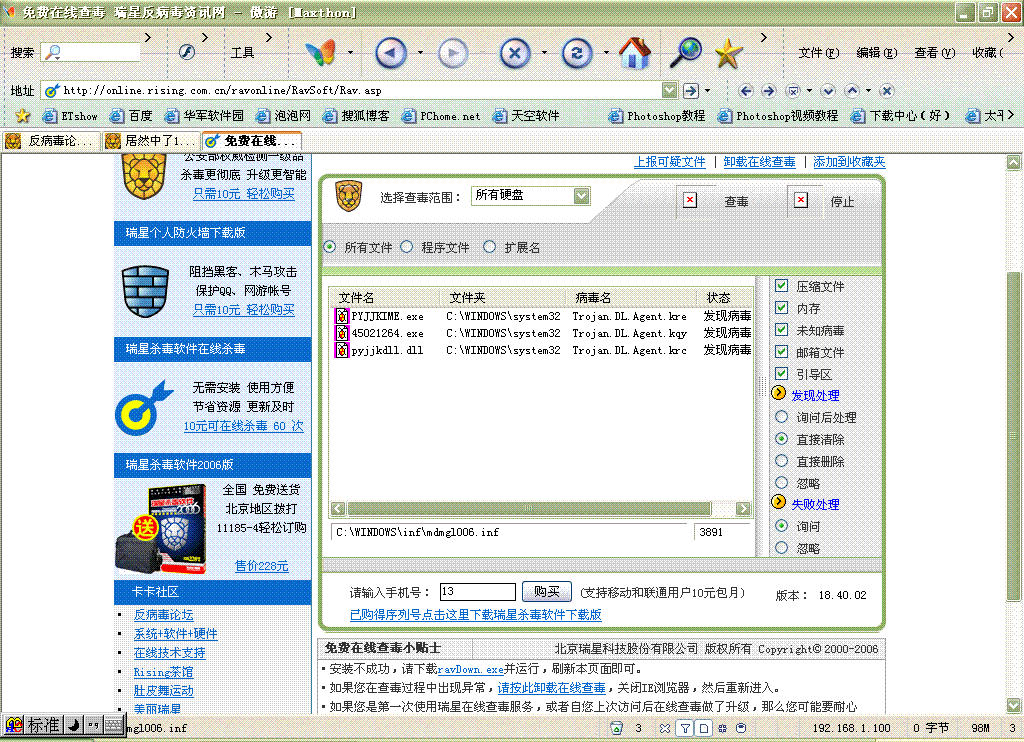
Task: Open the 文件(F) menu
Action: click(x=818, y=53)
